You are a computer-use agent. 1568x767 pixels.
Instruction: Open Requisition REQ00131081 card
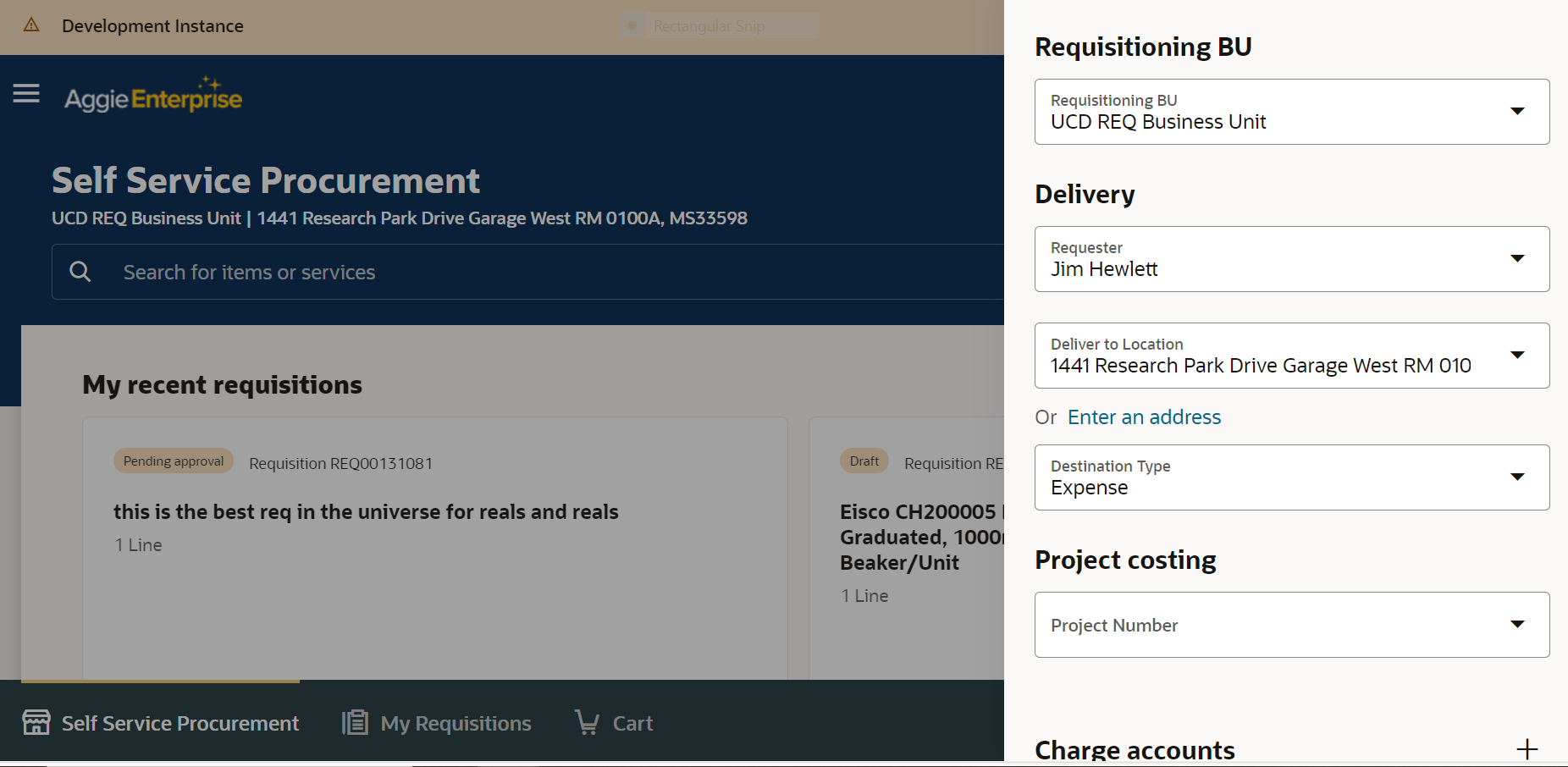(435, 548)
